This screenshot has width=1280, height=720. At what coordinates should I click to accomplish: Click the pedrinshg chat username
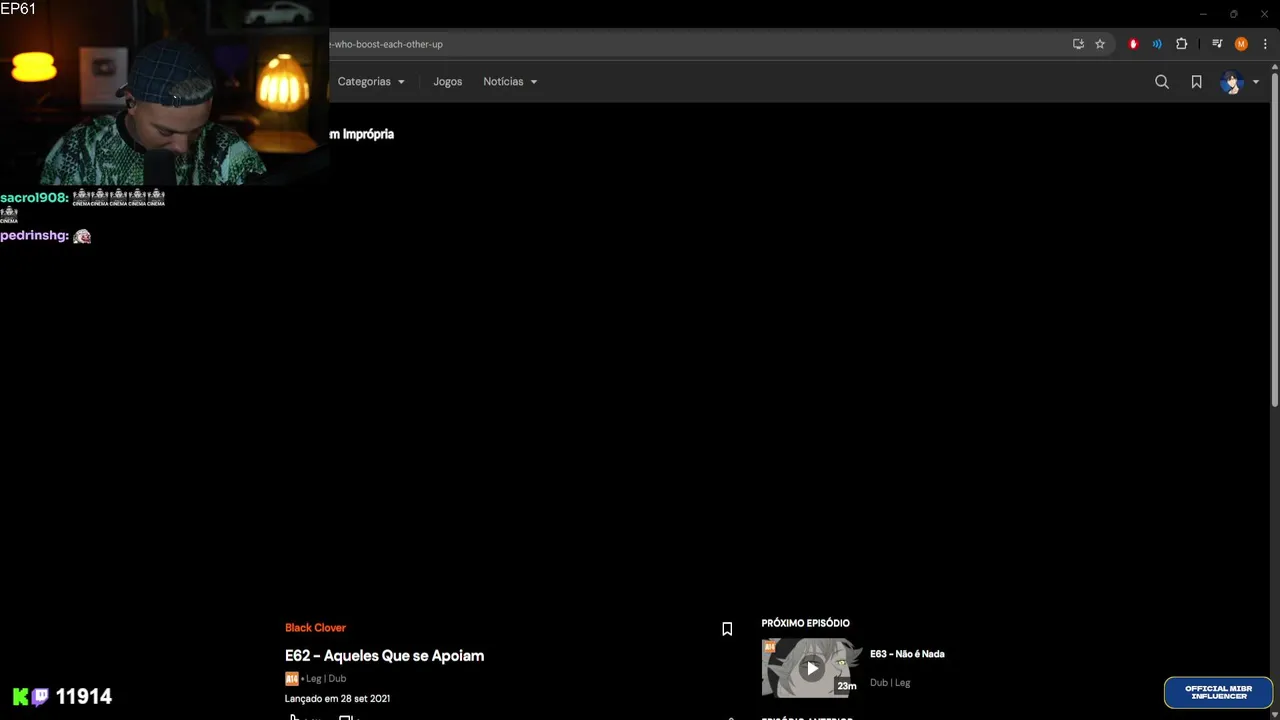pyautogui.click(x=34, y=236)
